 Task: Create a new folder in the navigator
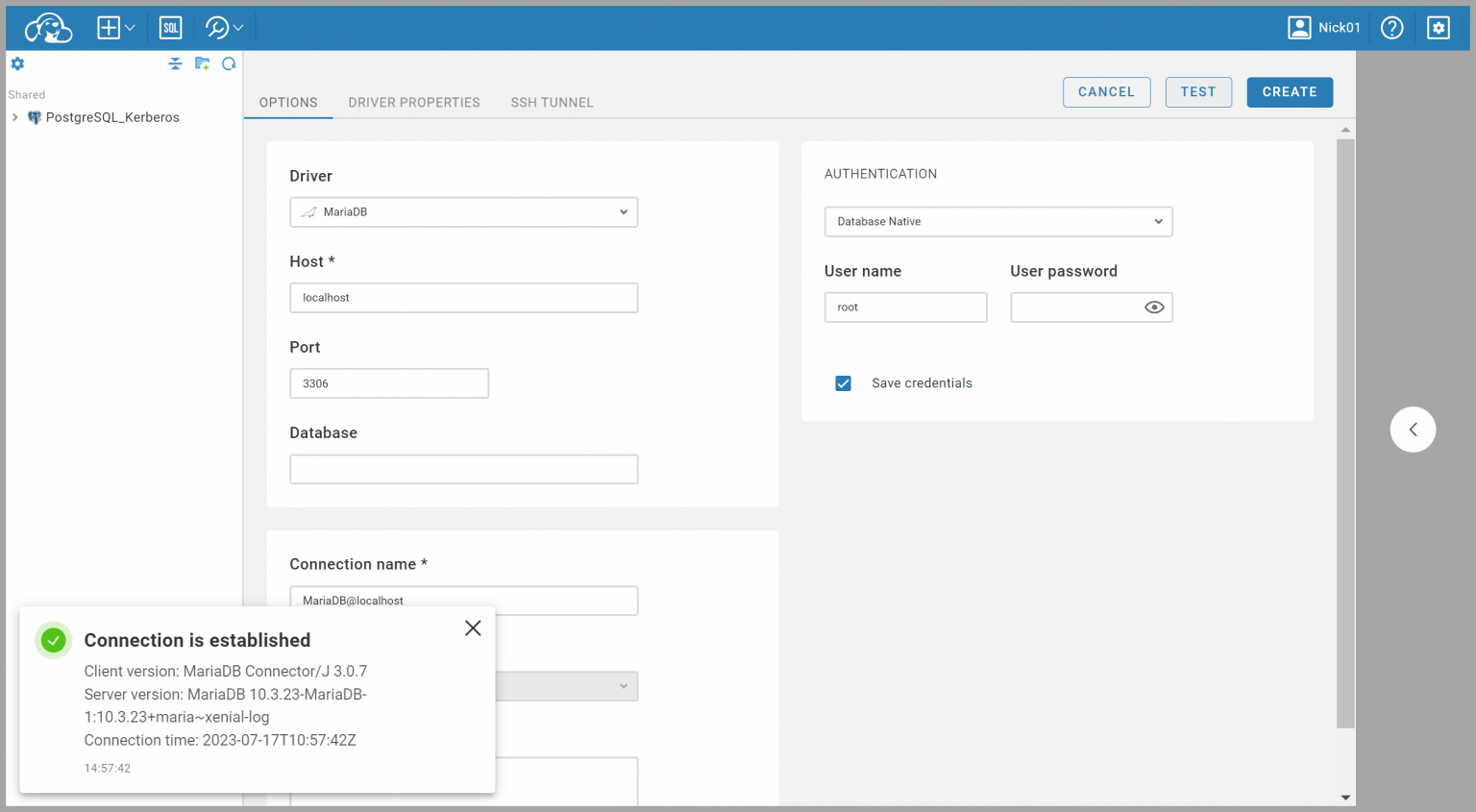[x=202, y=63]
